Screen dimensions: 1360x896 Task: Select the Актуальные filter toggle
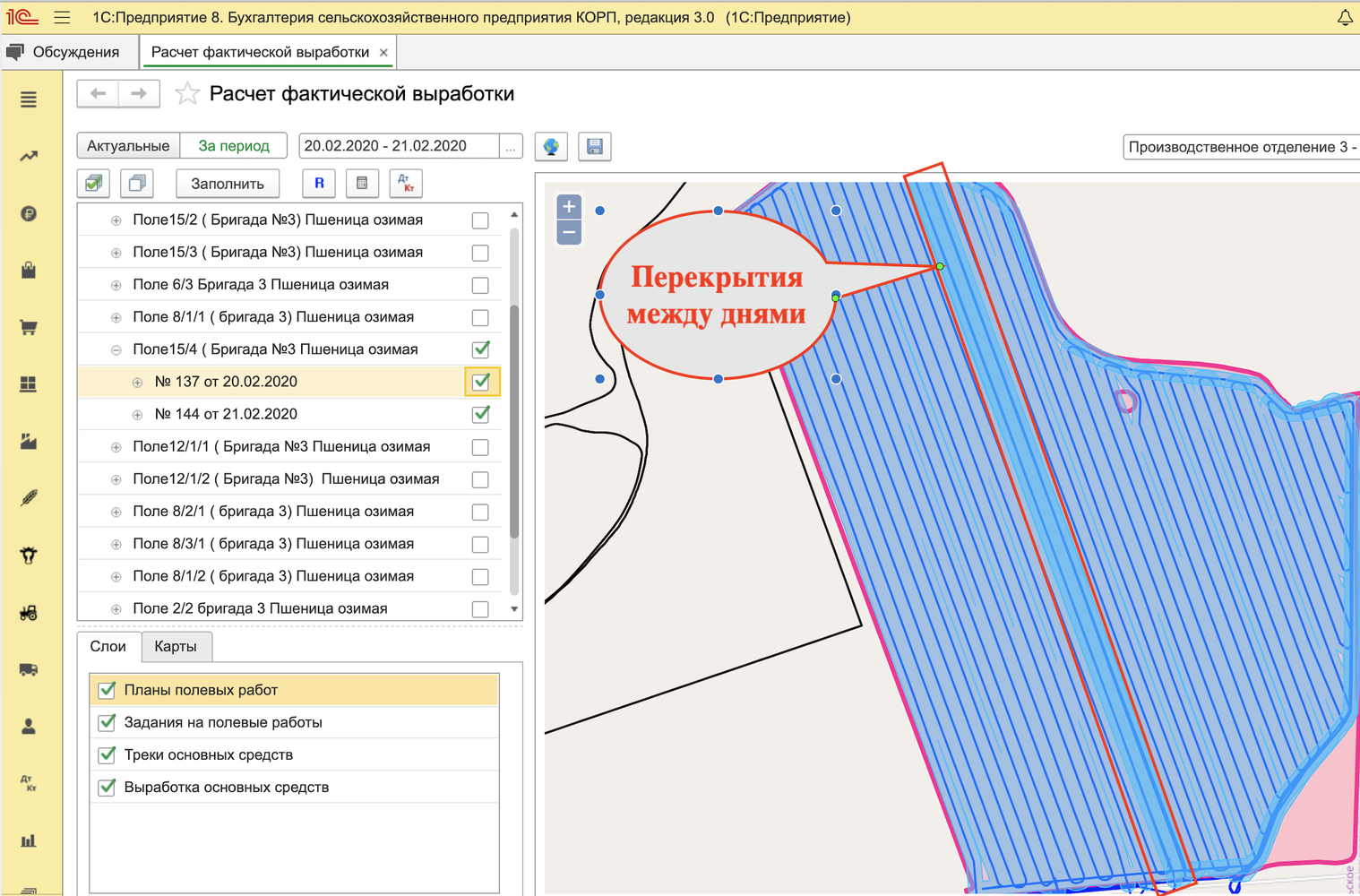[x=128, y=146]
